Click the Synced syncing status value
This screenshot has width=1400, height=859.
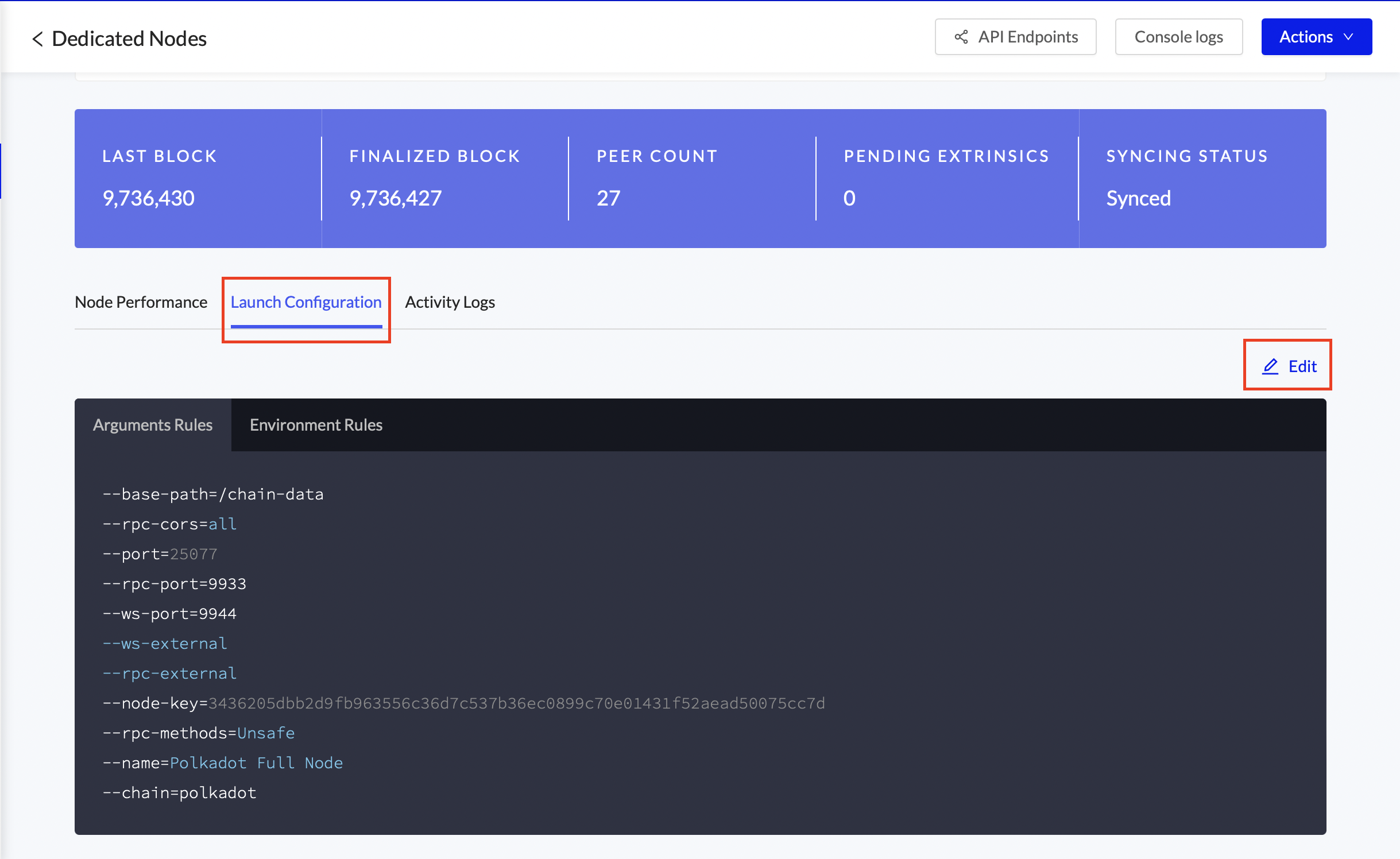pyautogui.click(x=1138, y=199)
